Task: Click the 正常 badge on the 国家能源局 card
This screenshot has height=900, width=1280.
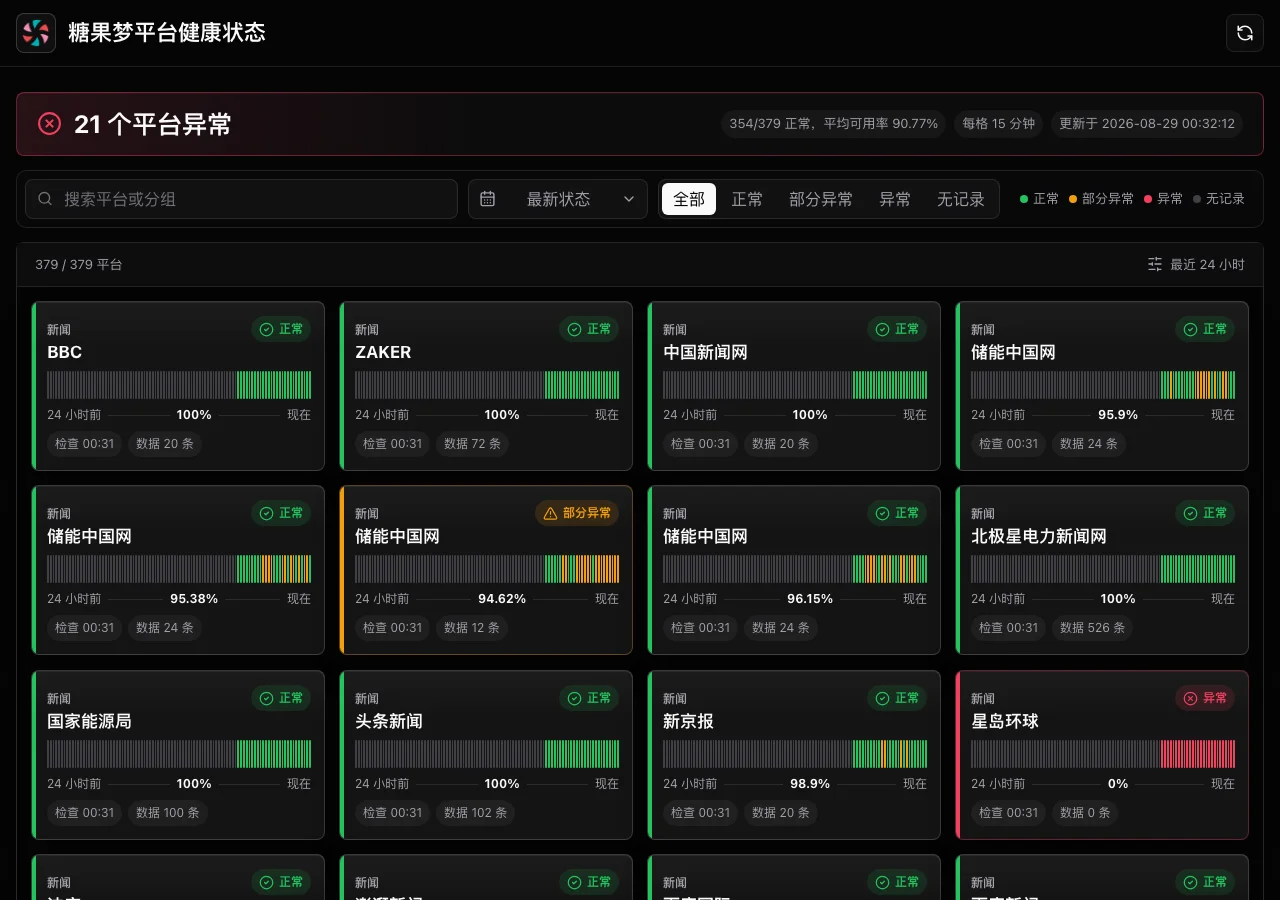Action: [x=281, y=698]
